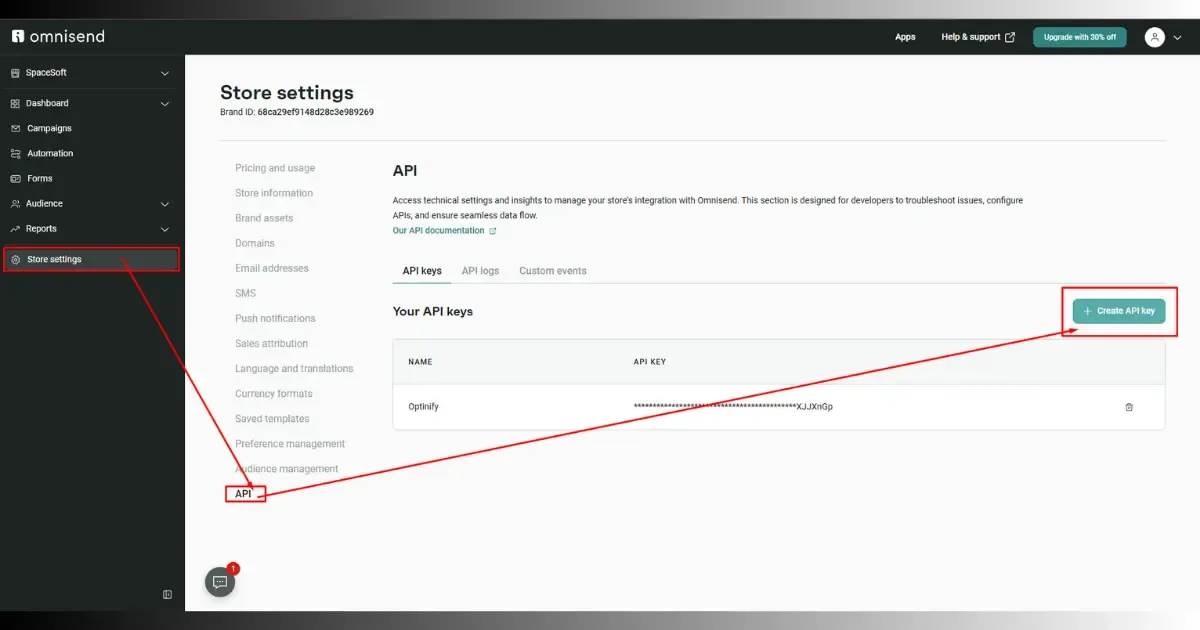1200x630 pixels.
Task: Select Store settings in the sidebar
Action: click(92, 259)
